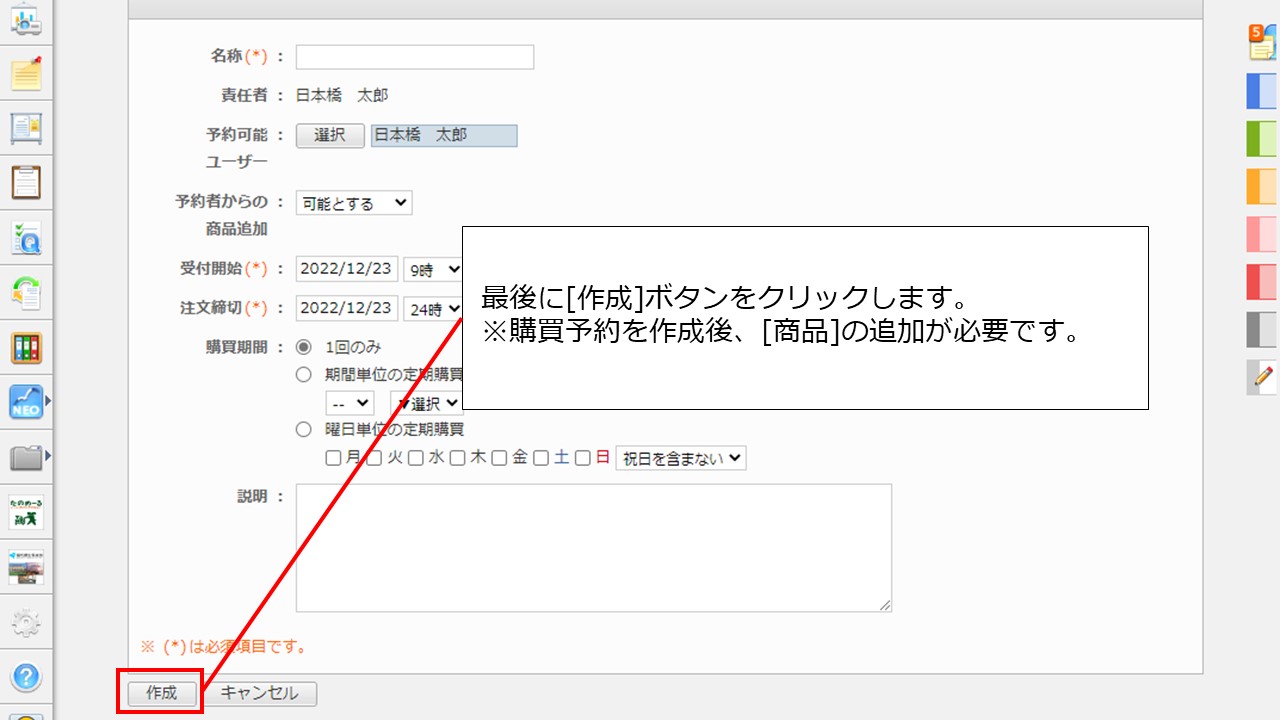Open the blue NEO chart icon

(25, 402)
